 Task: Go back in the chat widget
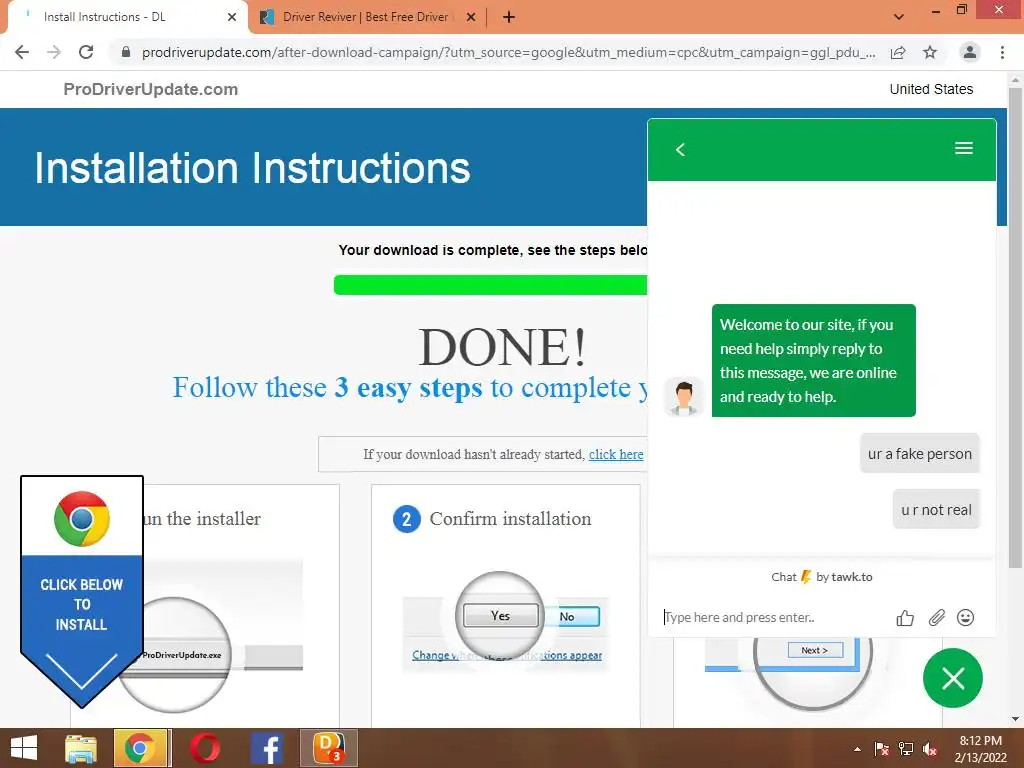tap(680, 150)
